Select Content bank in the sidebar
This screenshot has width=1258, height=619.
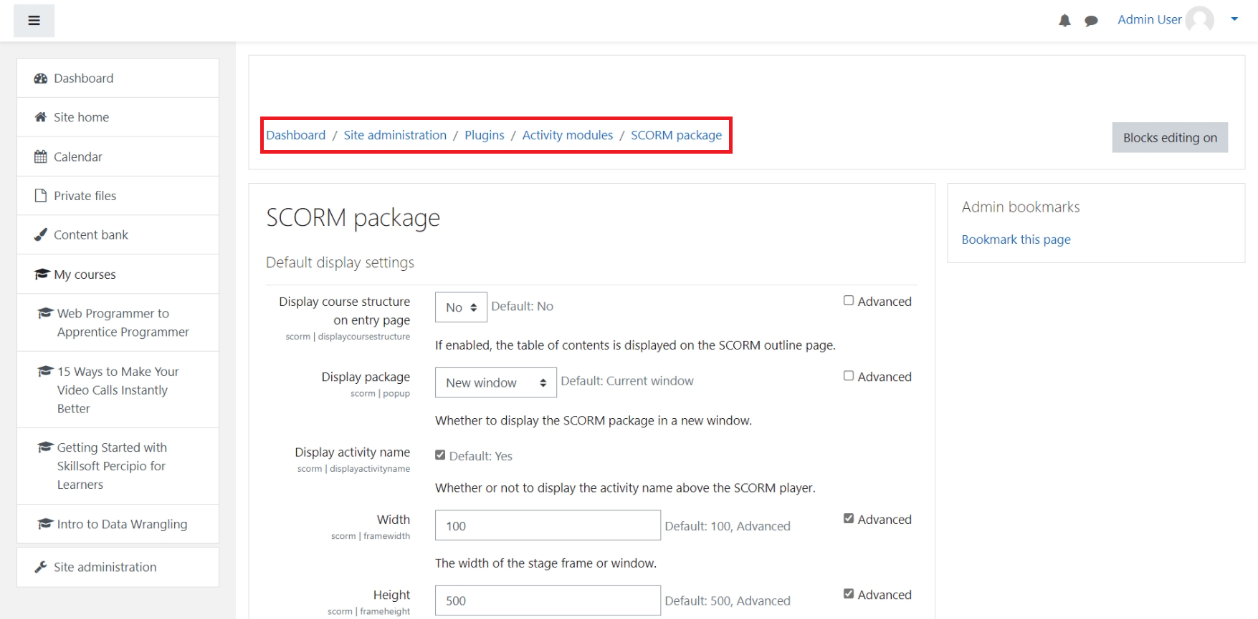pos(88,235)
